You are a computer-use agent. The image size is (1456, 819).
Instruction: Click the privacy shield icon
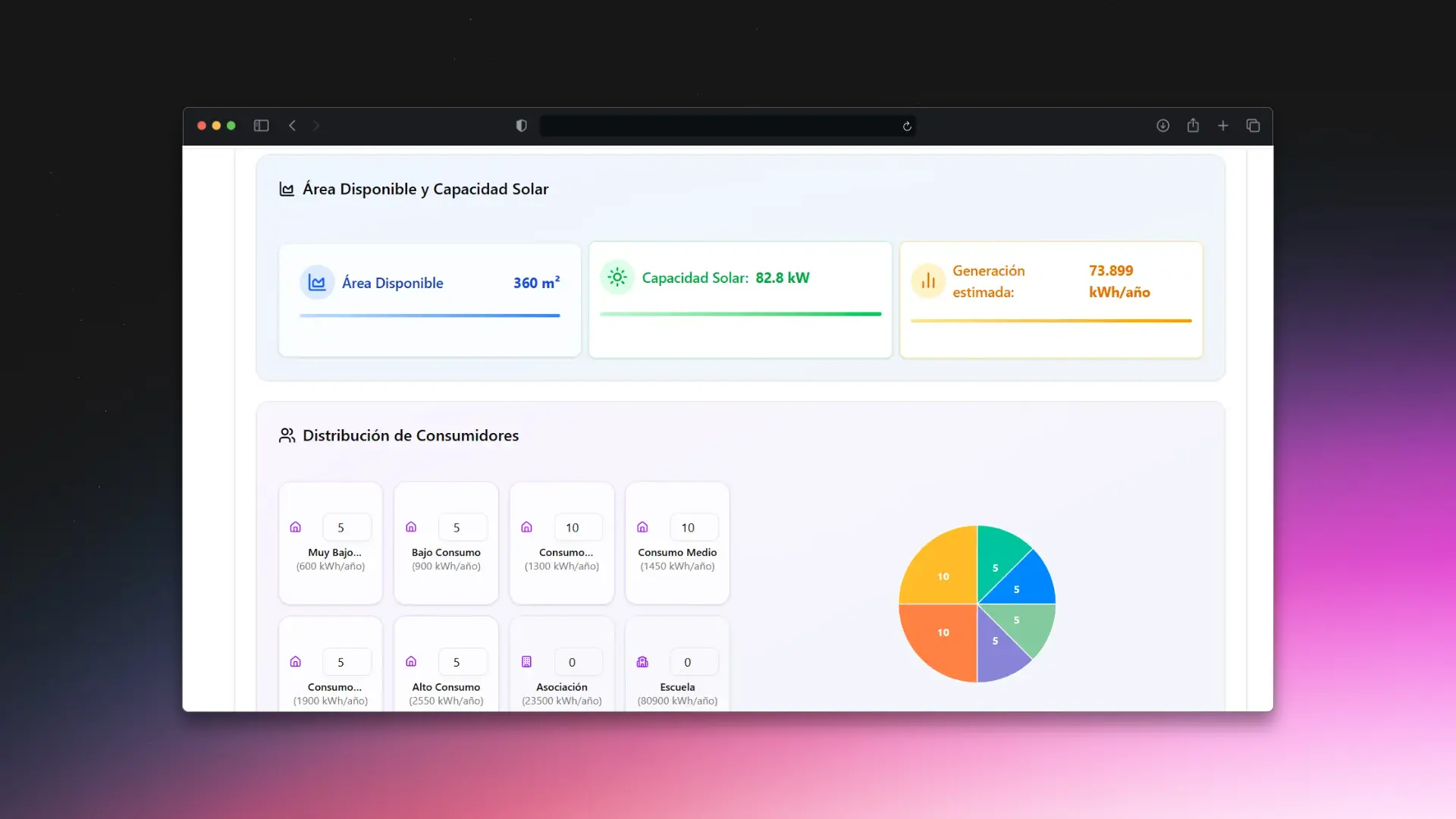(x=521, y=126)
